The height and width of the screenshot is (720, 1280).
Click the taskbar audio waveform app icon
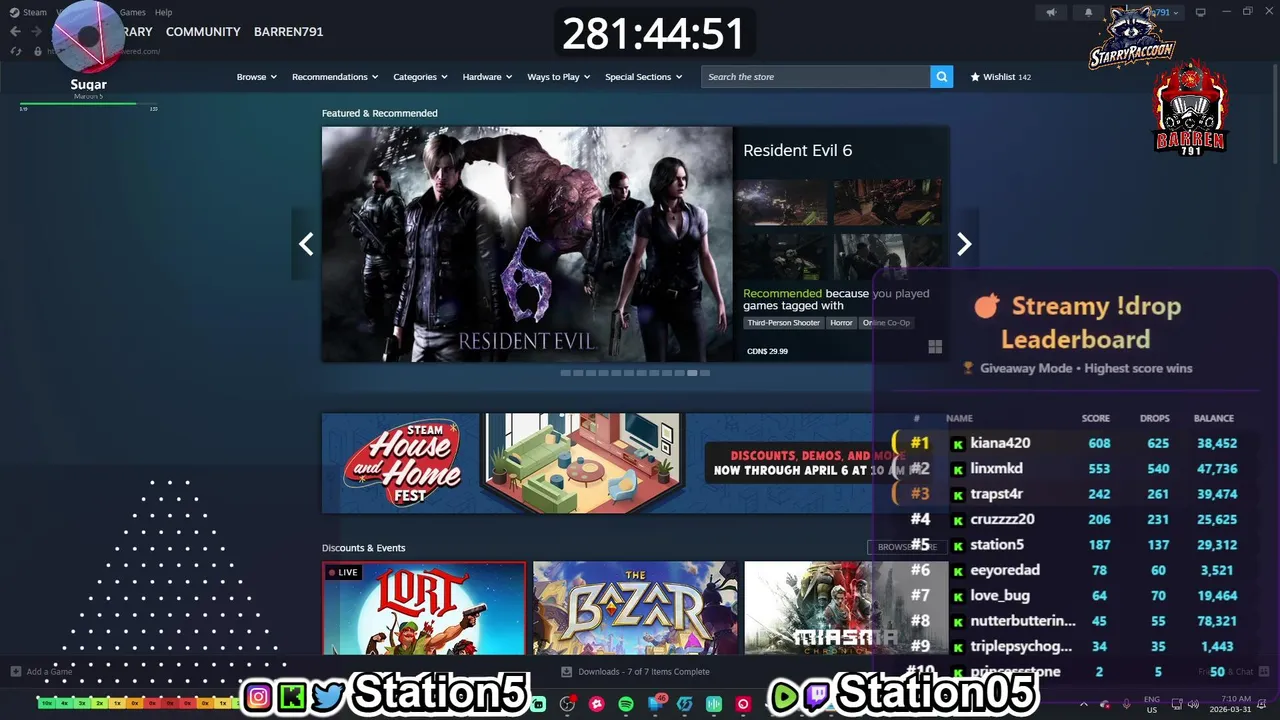click(714, 704)
